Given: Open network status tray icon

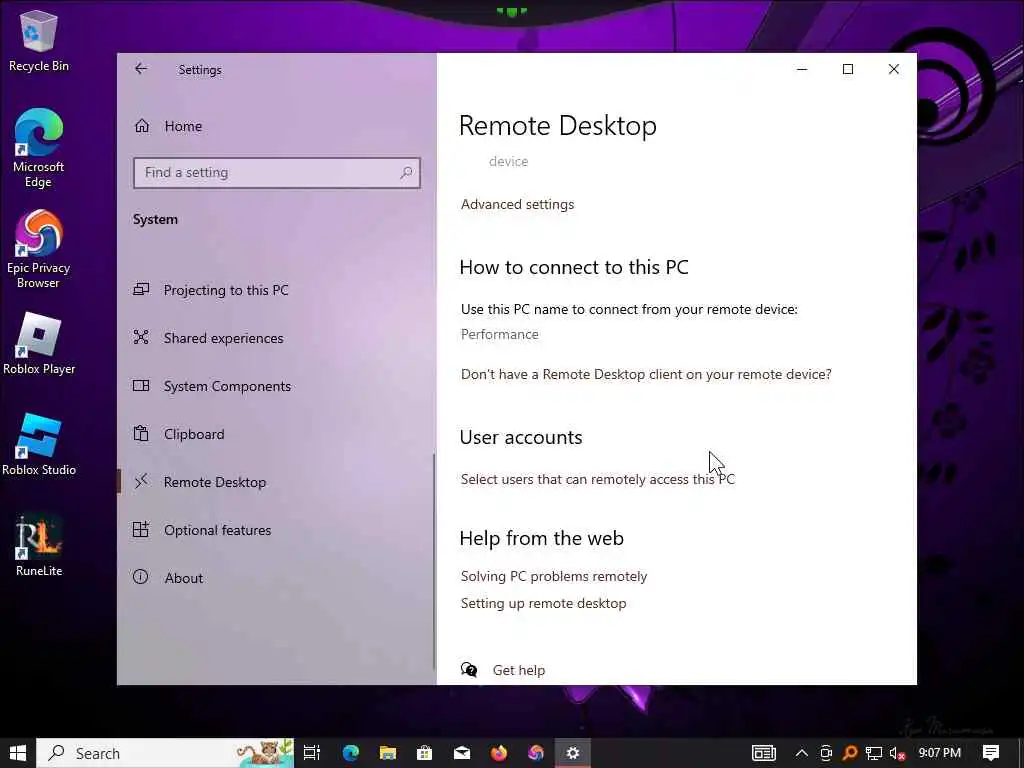Looking at the screenshot, I should coord(874,753).
